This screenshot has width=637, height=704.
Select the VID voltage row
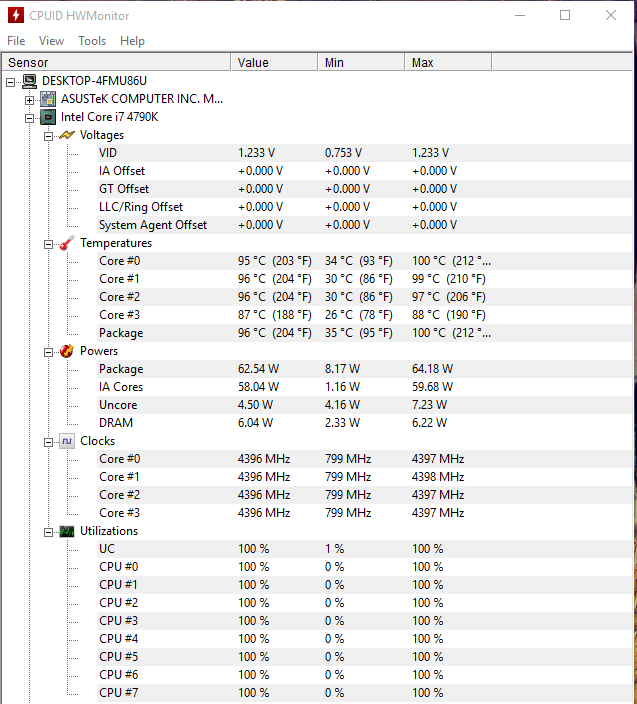pos(365,153)
